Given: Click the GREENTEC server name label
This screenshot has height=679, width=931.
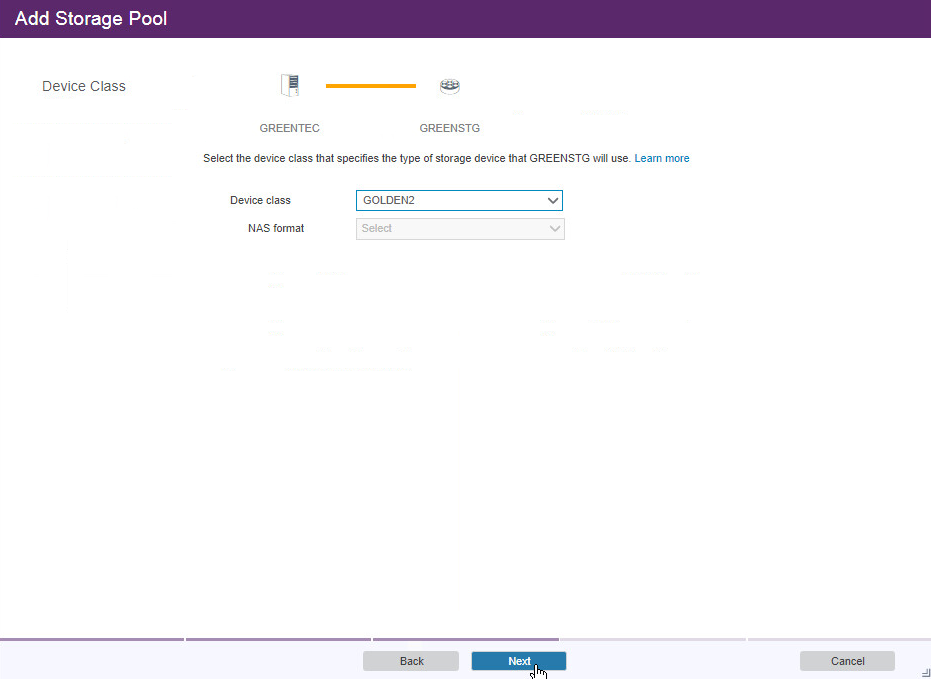Looking at the screenshot, I should tap(289, 128).
